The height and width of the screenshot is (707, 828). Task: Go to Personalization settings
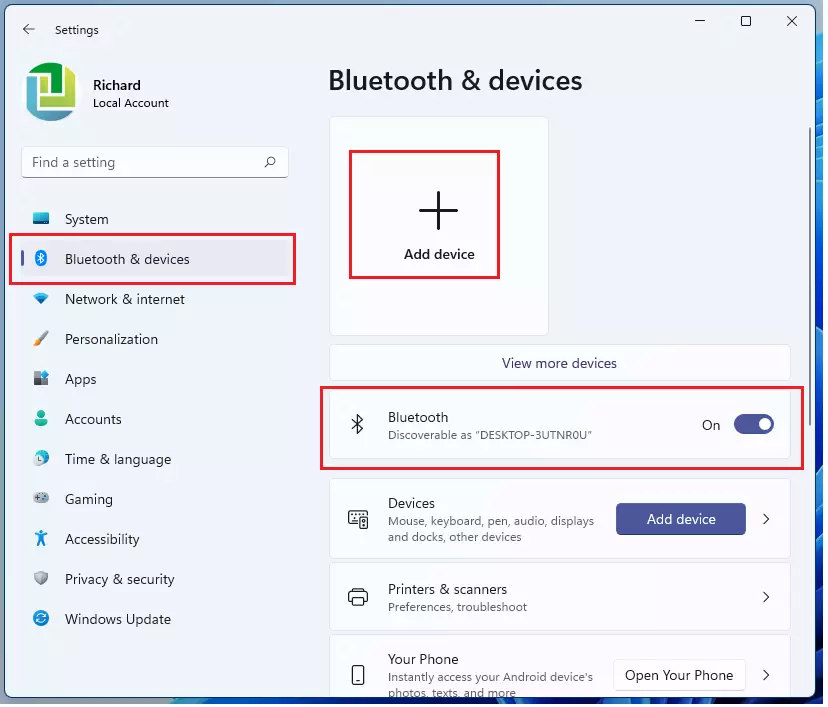click(x=155, y=340)
